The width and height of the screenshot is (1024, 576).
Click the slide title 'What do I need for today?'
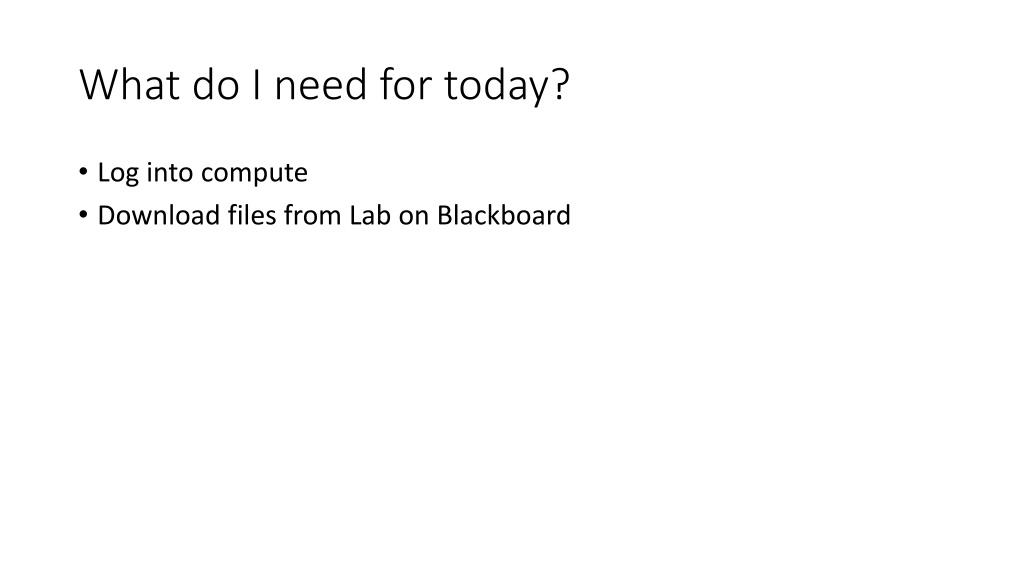coord(325,85)
